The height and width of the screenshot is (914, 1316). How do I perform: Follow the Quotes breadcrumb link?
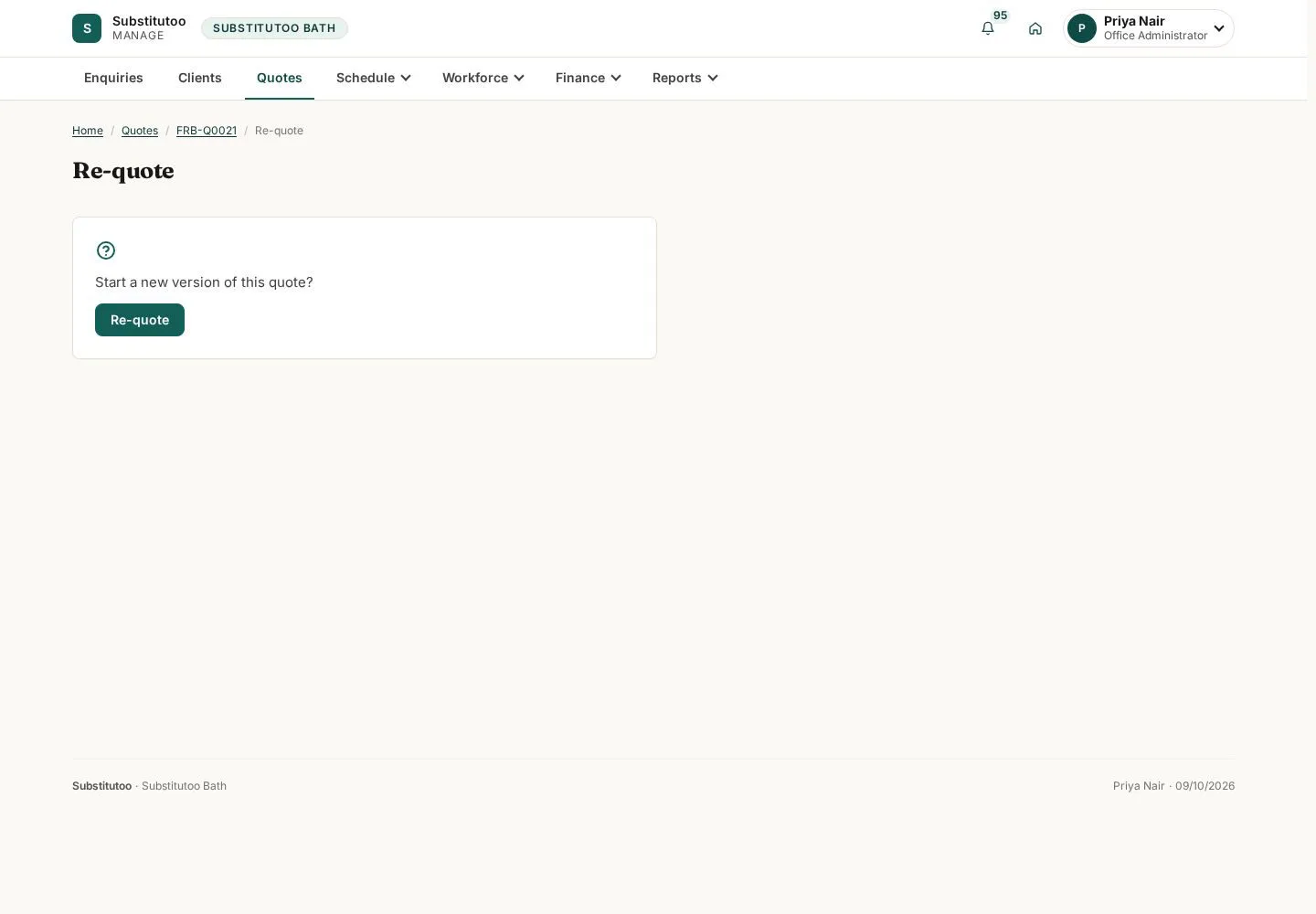click(x=140, y=131)
